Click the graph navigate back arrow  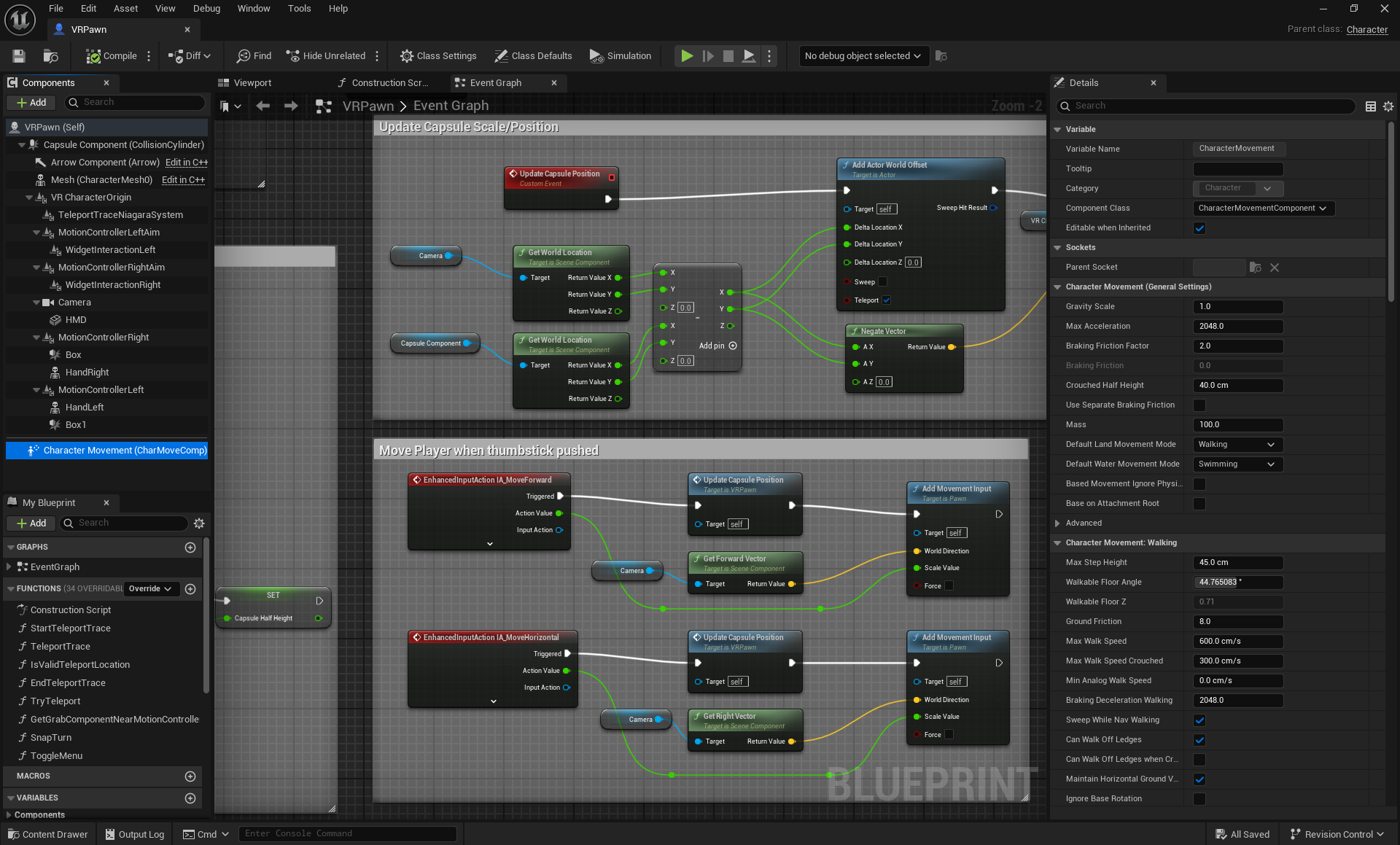[x=263, y=106]
